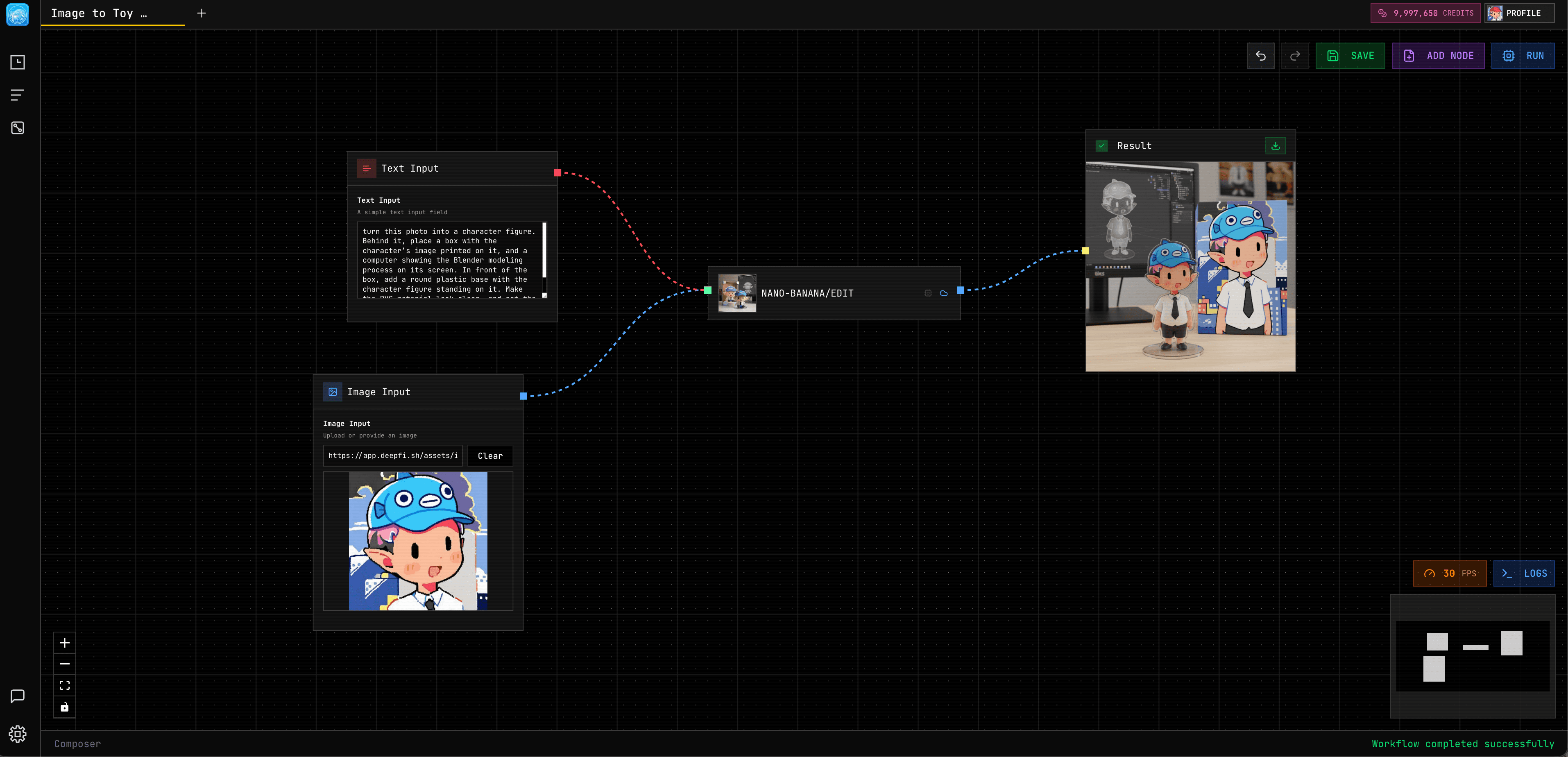
Task: Run the workflow
Action: pyautogui.click(x=1524, y=55)
